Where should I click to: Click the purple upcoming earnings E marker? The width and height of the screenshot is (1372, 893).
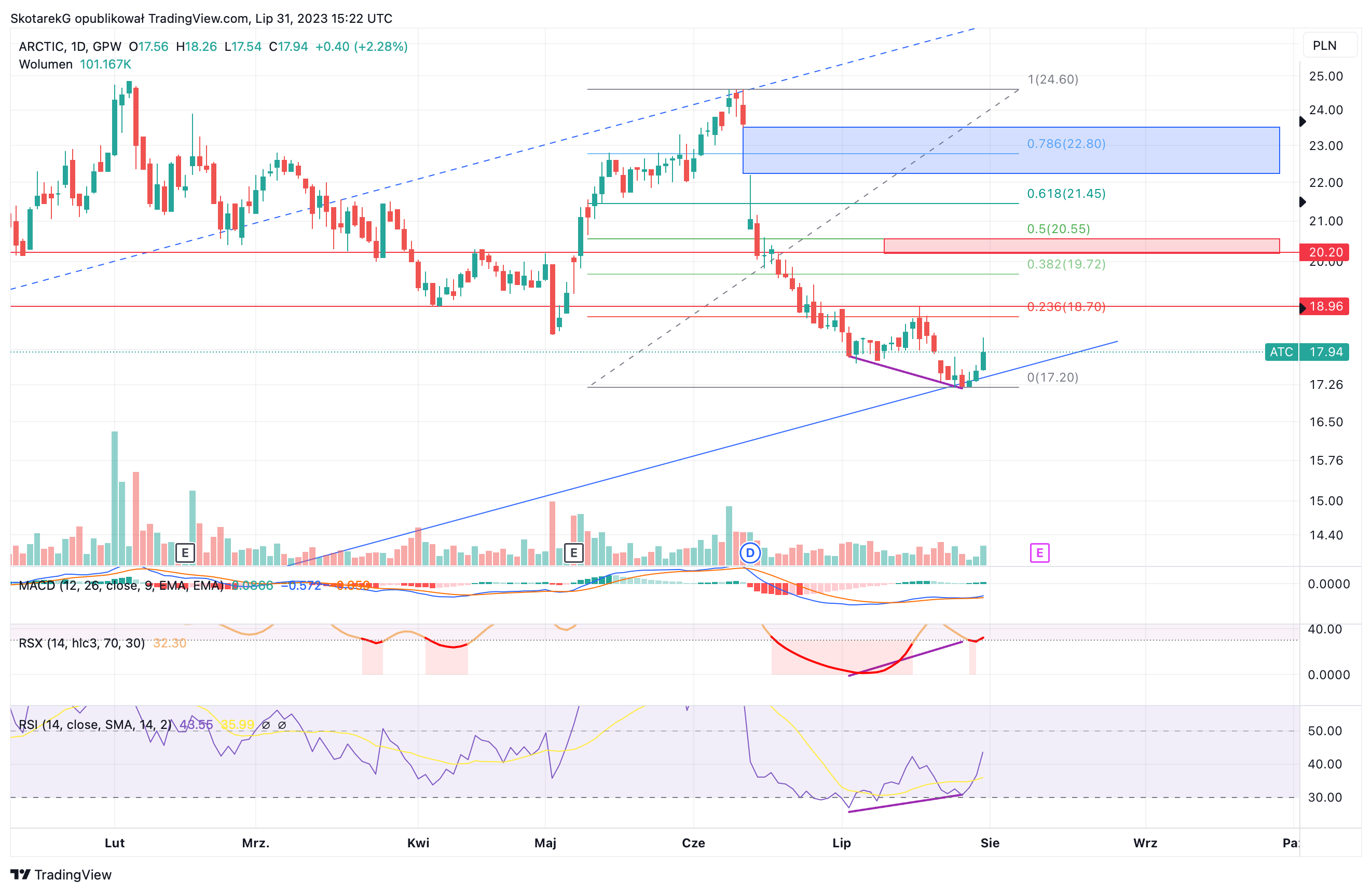tap(1039, 553)
